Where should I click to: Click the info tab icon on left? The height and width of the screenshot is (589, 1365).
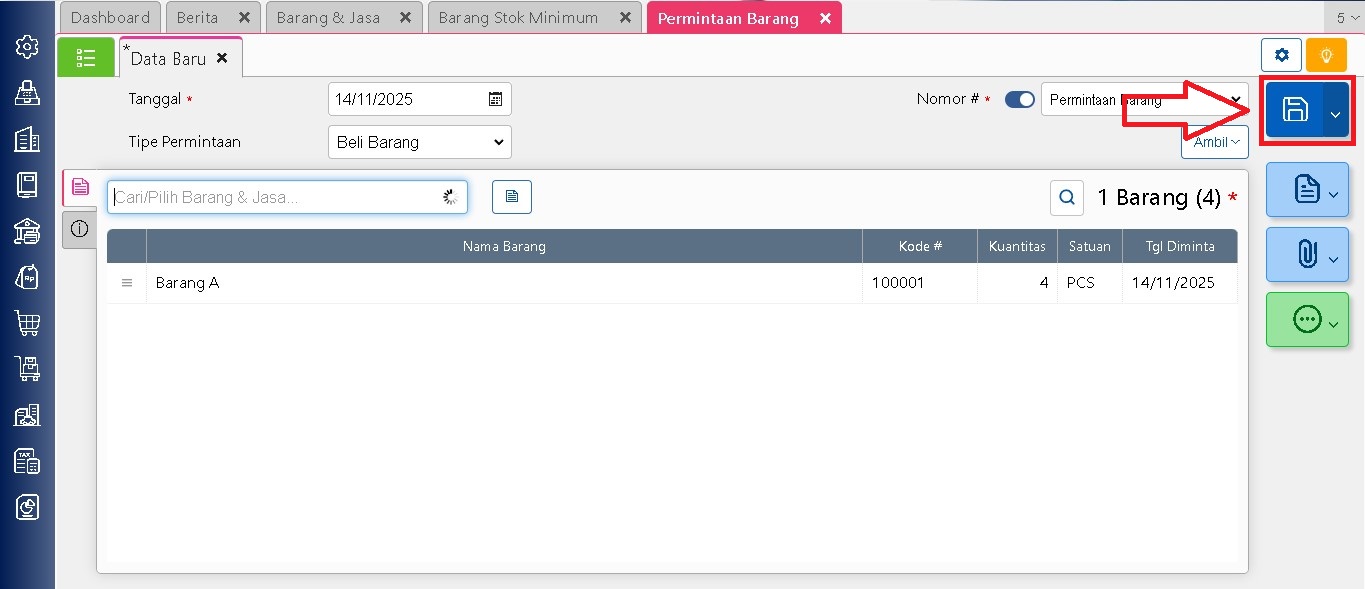click(80, 229)
